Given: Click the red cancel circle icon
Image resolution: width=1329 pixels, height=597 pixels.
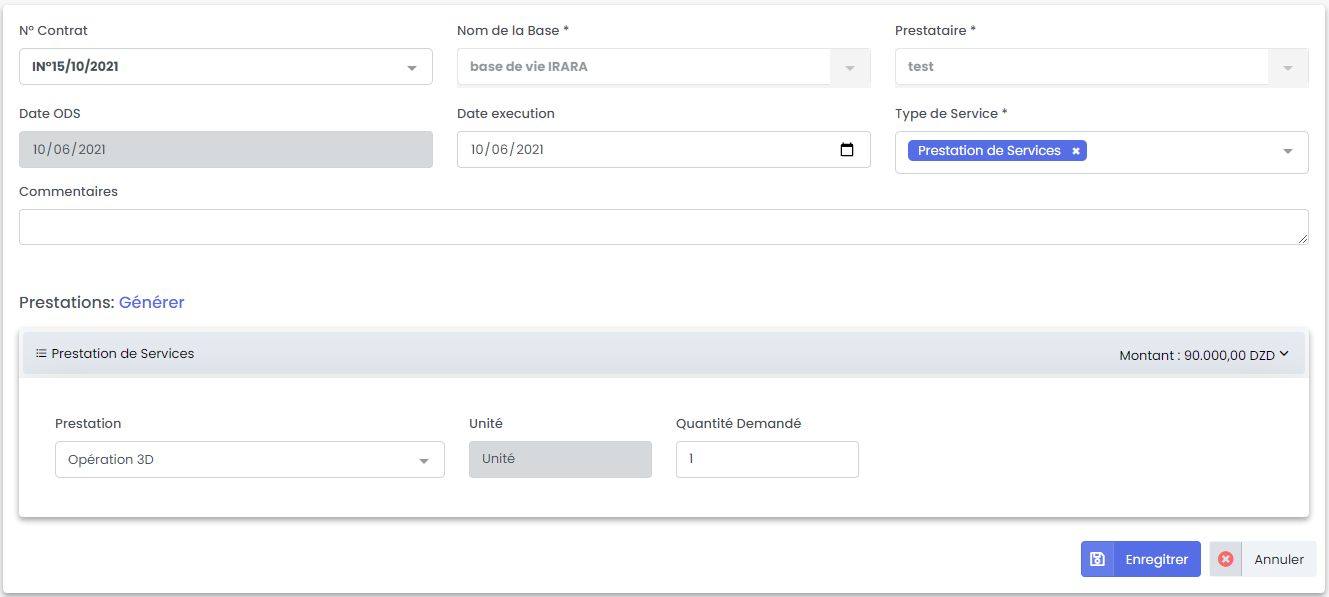Looking at the screenshot, I should pyautogui.click(x=1226, y=560).
